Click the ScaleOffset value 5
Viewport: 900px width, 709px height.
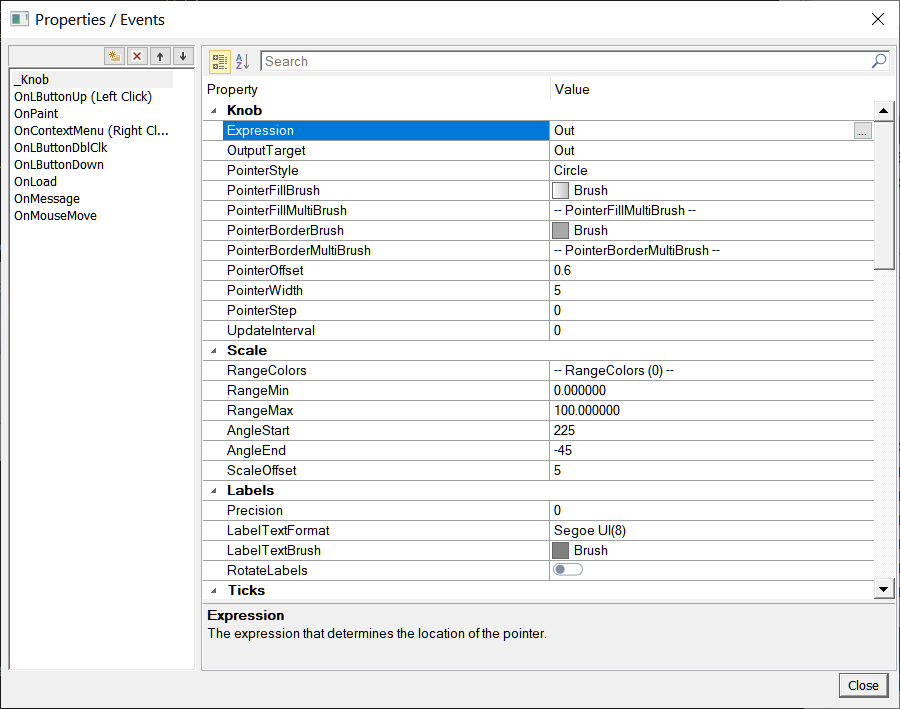click(x=557, y=471)
